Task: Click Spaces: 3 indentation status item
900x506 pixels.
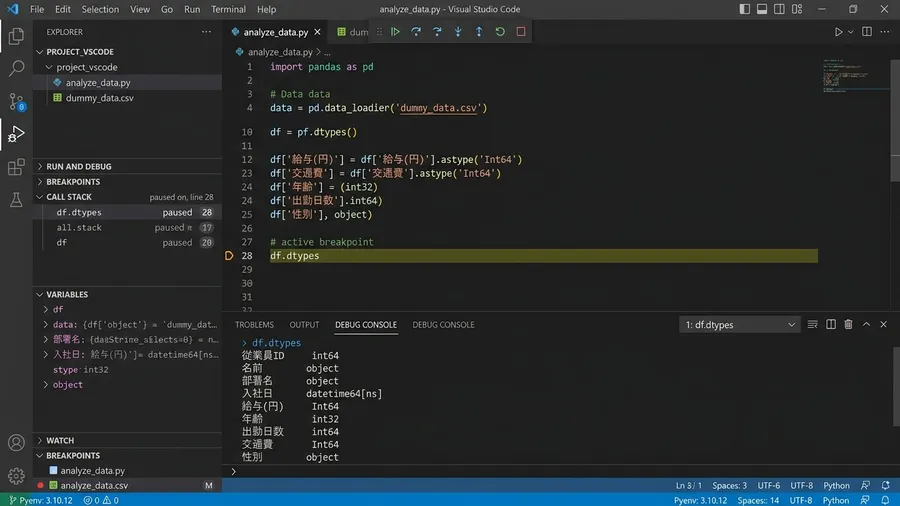Action: click(730, 485)
